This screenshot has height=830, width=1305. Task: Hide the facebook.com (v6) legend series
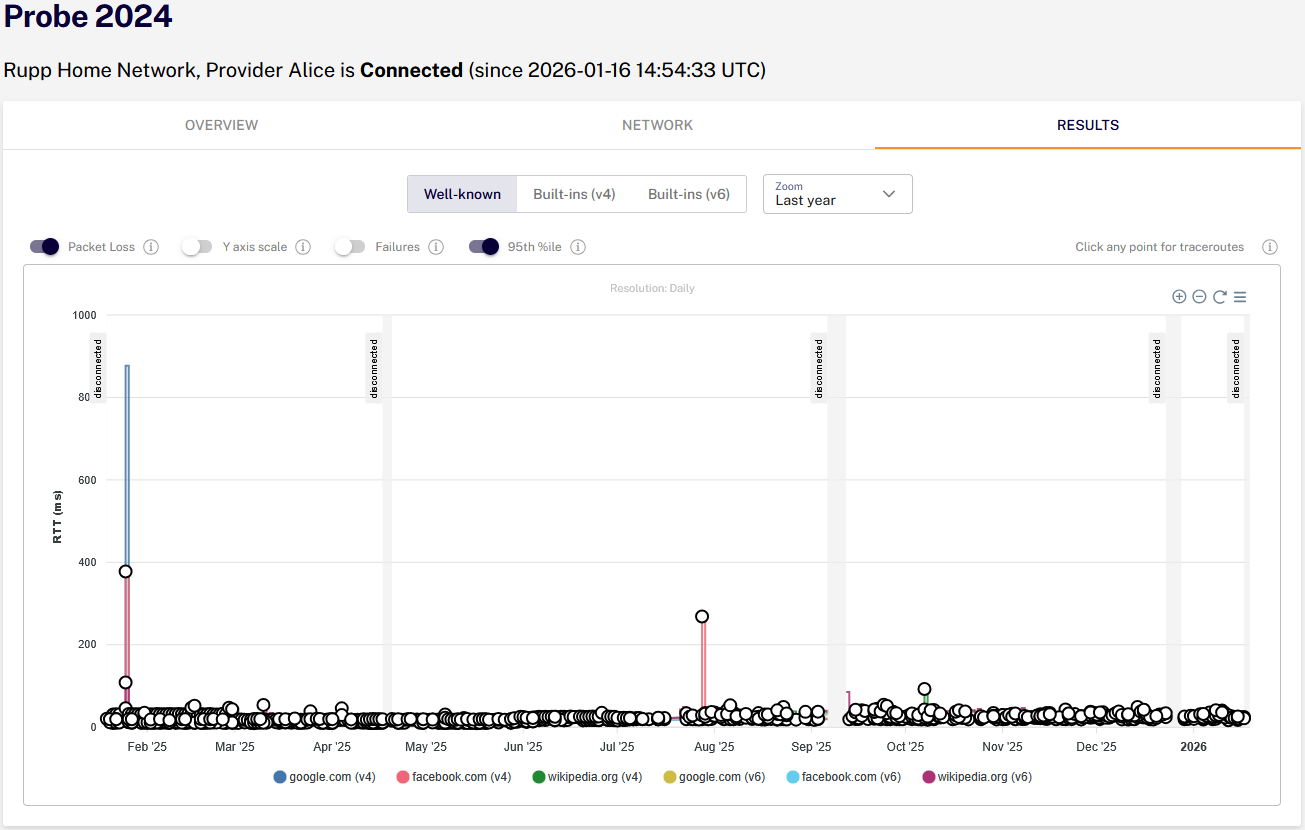[x=843, y=776]
